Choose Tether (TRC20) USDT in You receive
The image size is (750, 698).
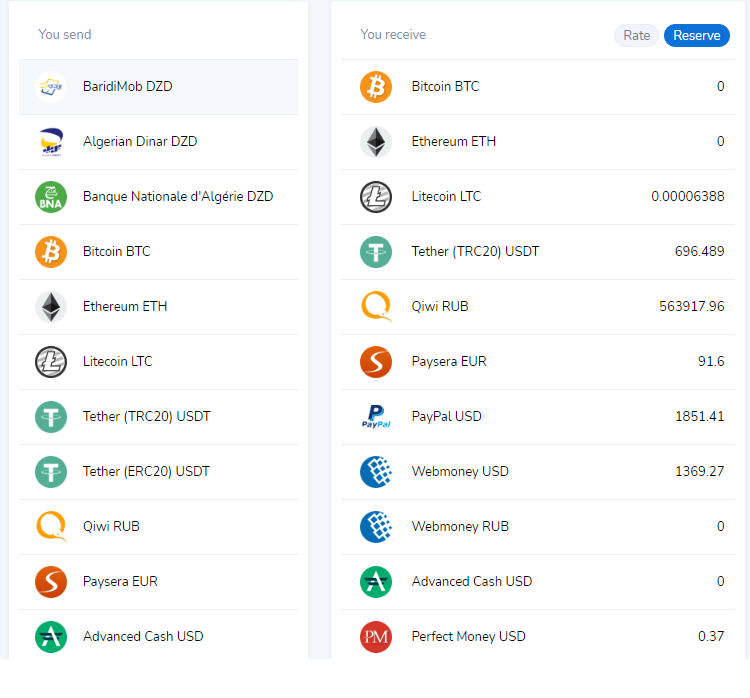coord(475,252)
